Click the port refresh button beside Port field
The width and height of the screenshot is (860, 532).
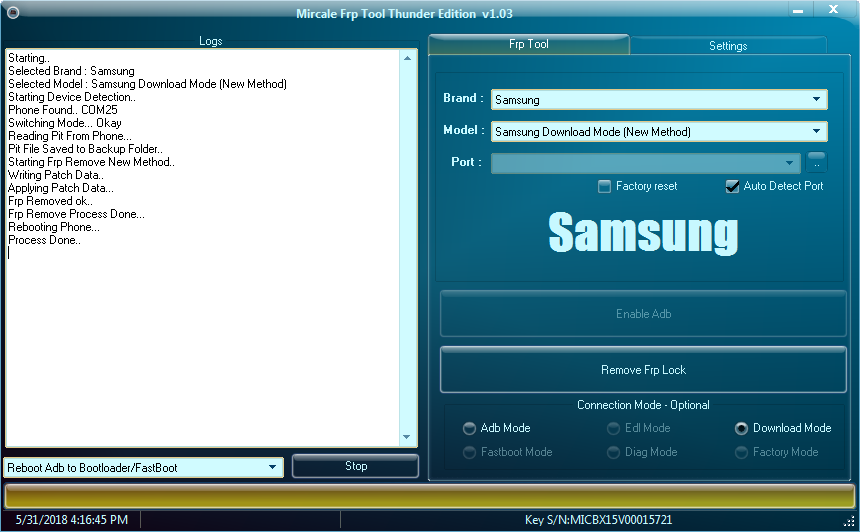tap(816, 162)
